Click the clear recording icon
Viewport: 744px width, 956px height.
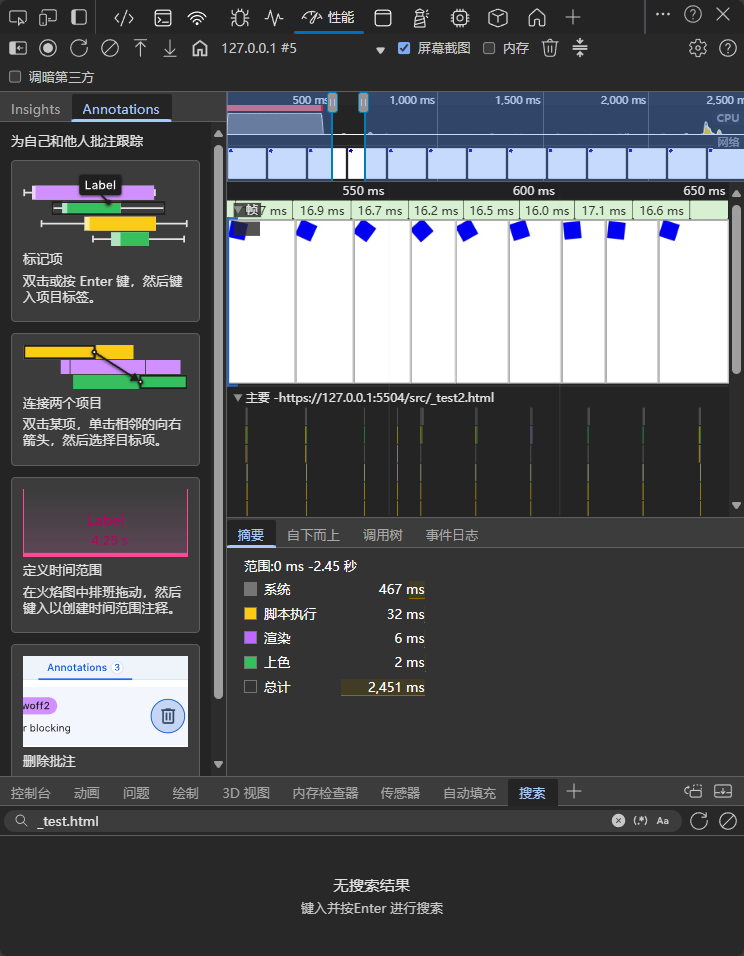click(110, 48)
